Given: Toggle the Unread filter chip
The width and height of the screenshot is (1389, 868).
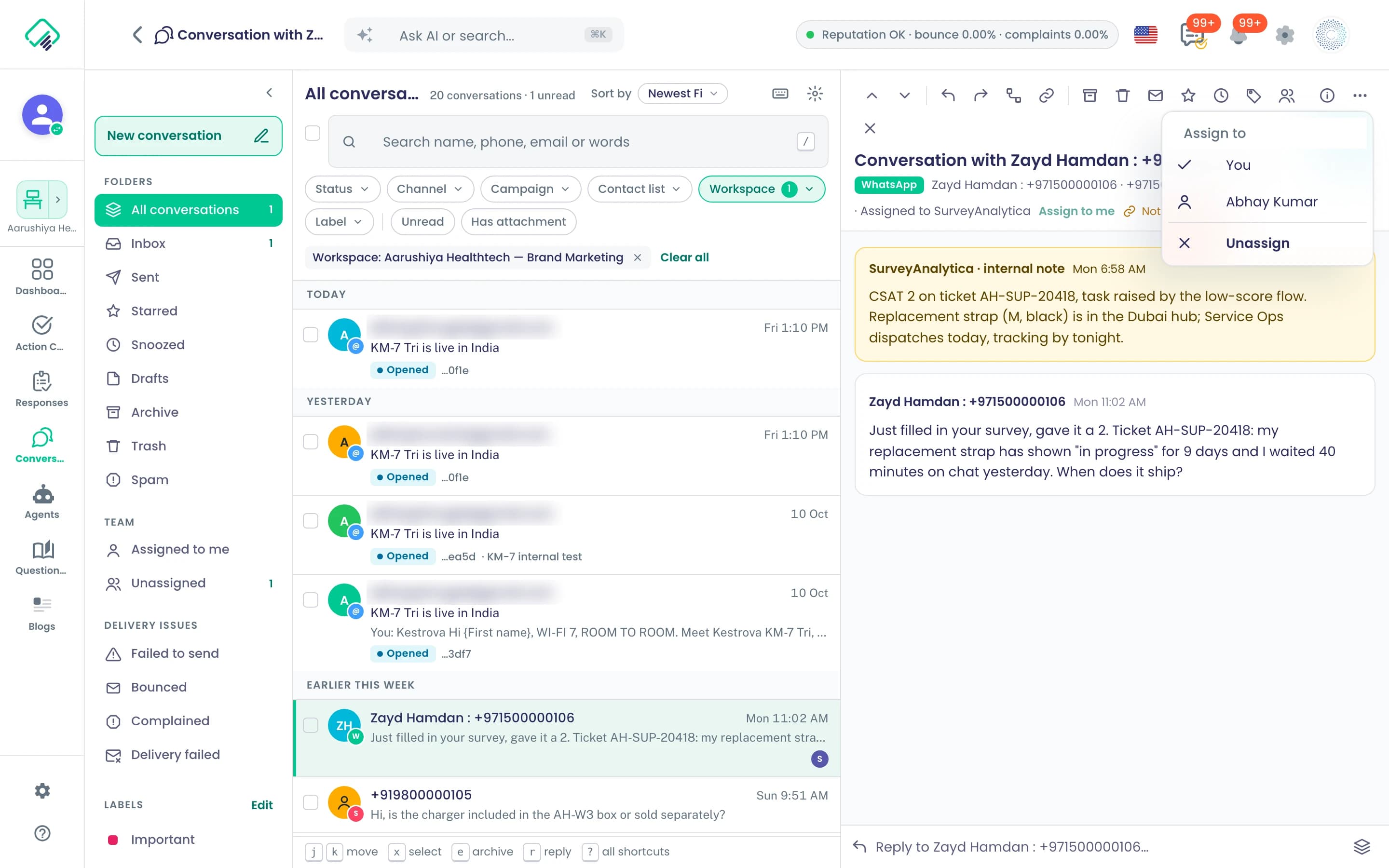Looking at the screenshot, I should (x=422, y=222).
